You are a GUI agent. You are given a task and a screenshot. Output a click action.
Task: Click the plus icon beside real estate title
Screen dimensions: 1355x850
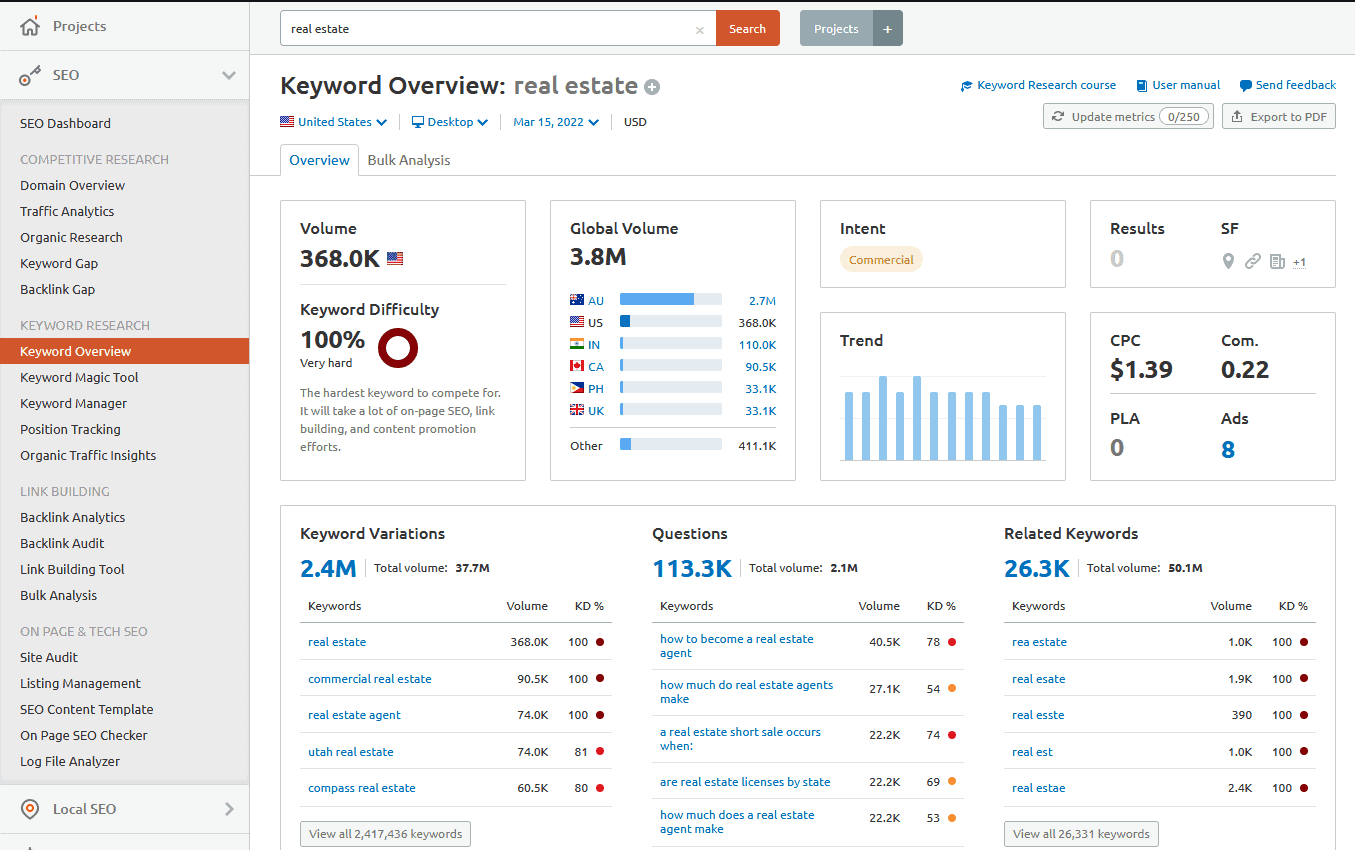(x=652, y=87)
